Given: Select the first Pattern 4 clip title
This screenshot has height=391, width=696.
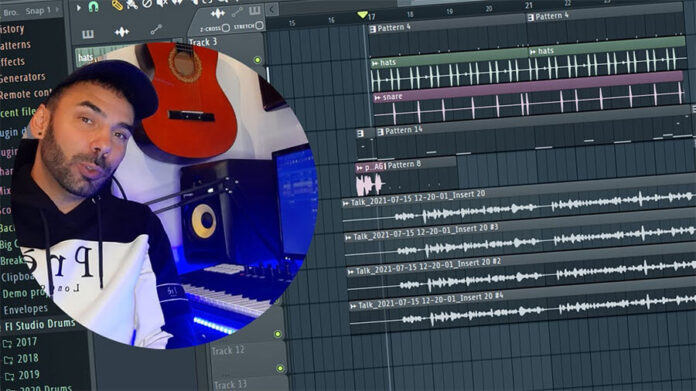Looking at the screenshot, I should [394, 28].
